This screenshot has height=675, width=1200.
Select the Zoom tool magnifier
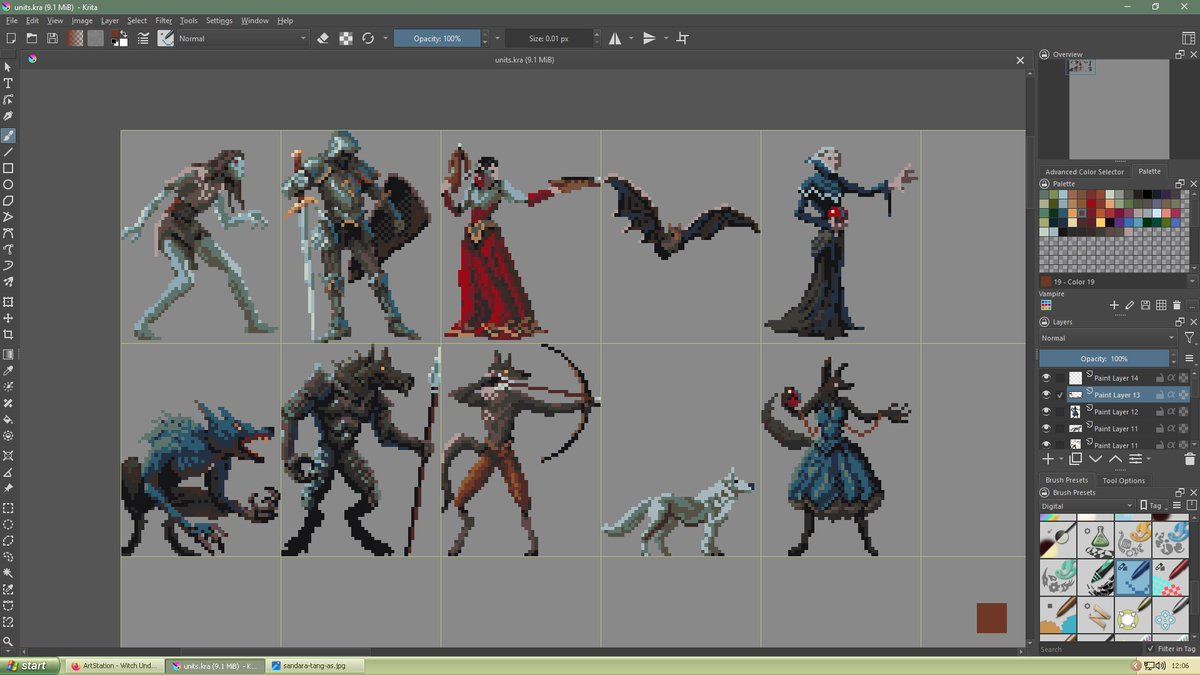click(x=8, y=641)
